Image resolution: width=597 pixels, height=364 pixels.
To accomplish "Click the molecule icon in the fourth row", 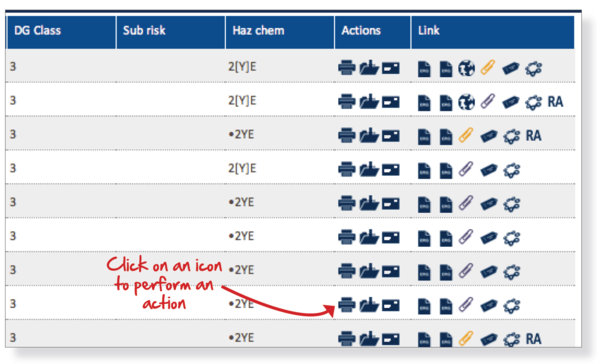I will 511,171.
